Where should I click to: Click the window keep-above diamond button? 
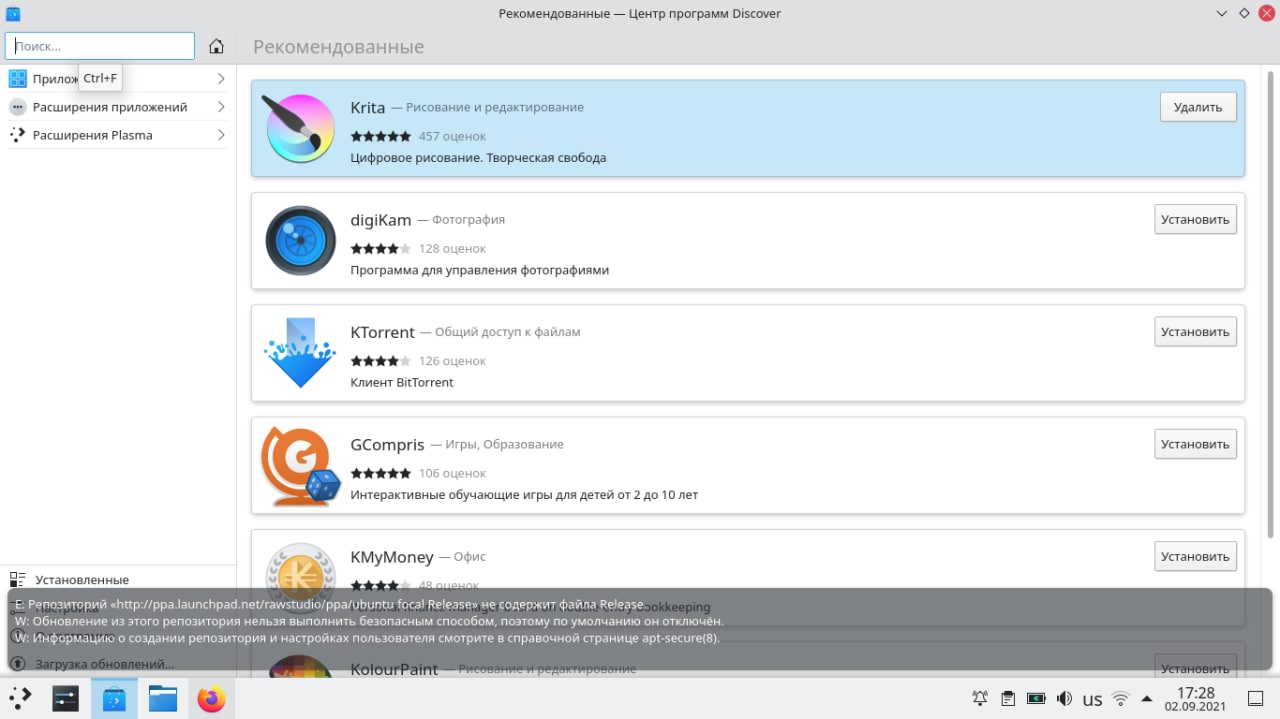click(x=1244, y=14)
